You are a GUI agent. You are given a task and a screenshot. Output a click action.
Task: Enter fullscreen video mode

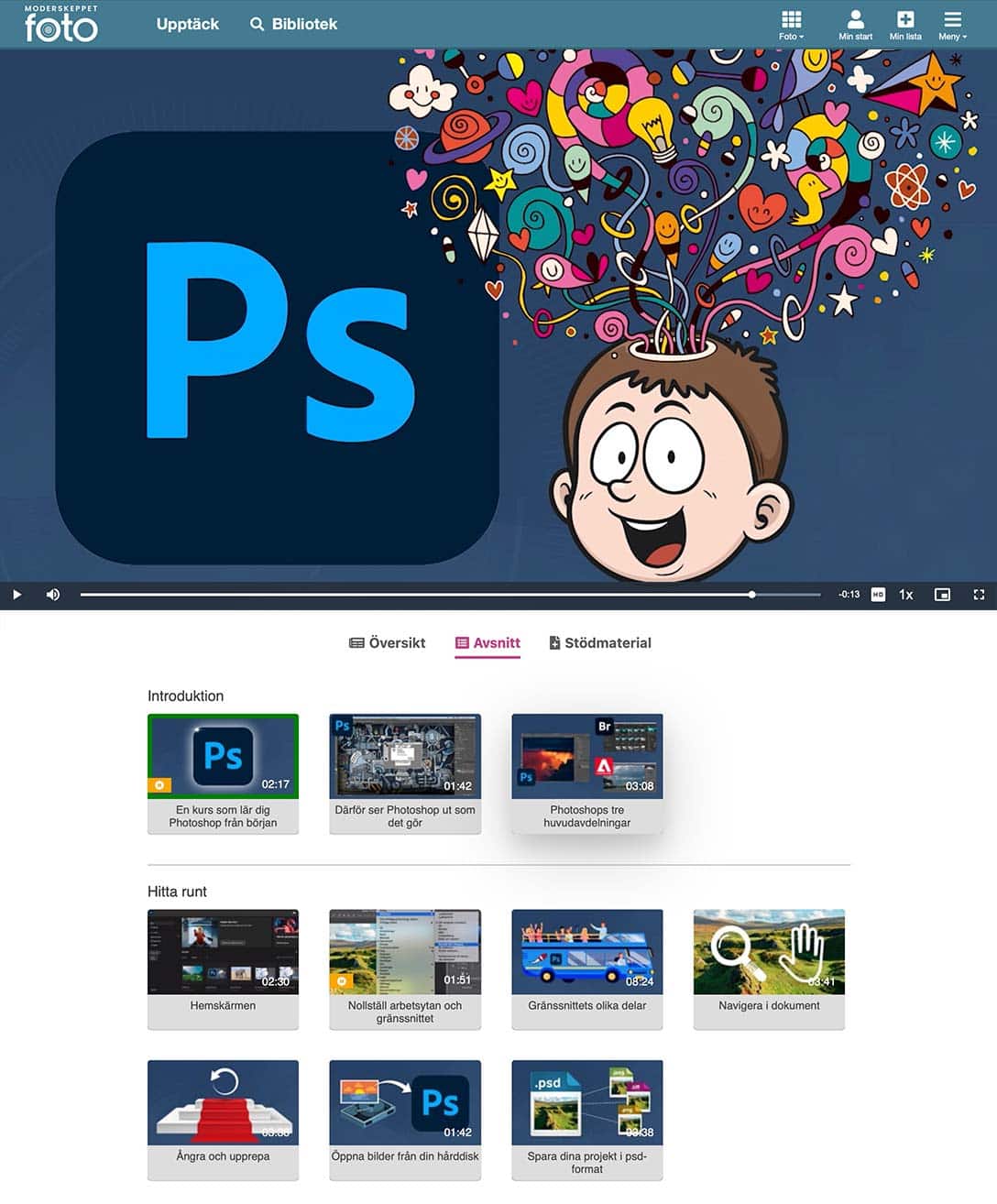(x=979, y=595)
